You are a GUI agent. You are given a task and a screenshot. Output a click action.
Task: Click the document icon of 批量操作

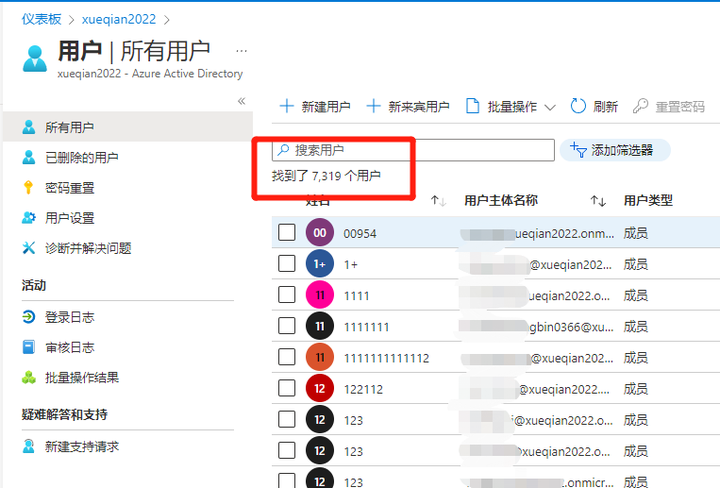point(472,106)
